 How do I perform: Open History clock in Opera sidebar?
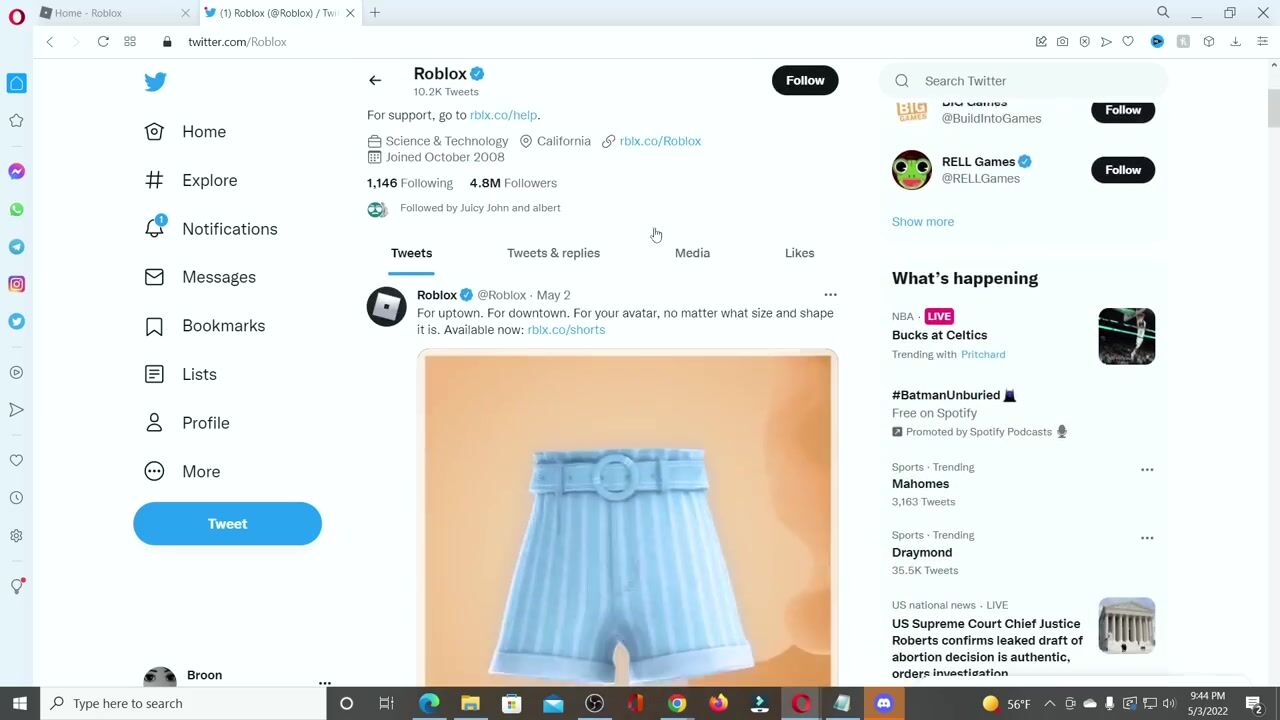[16, 498]
